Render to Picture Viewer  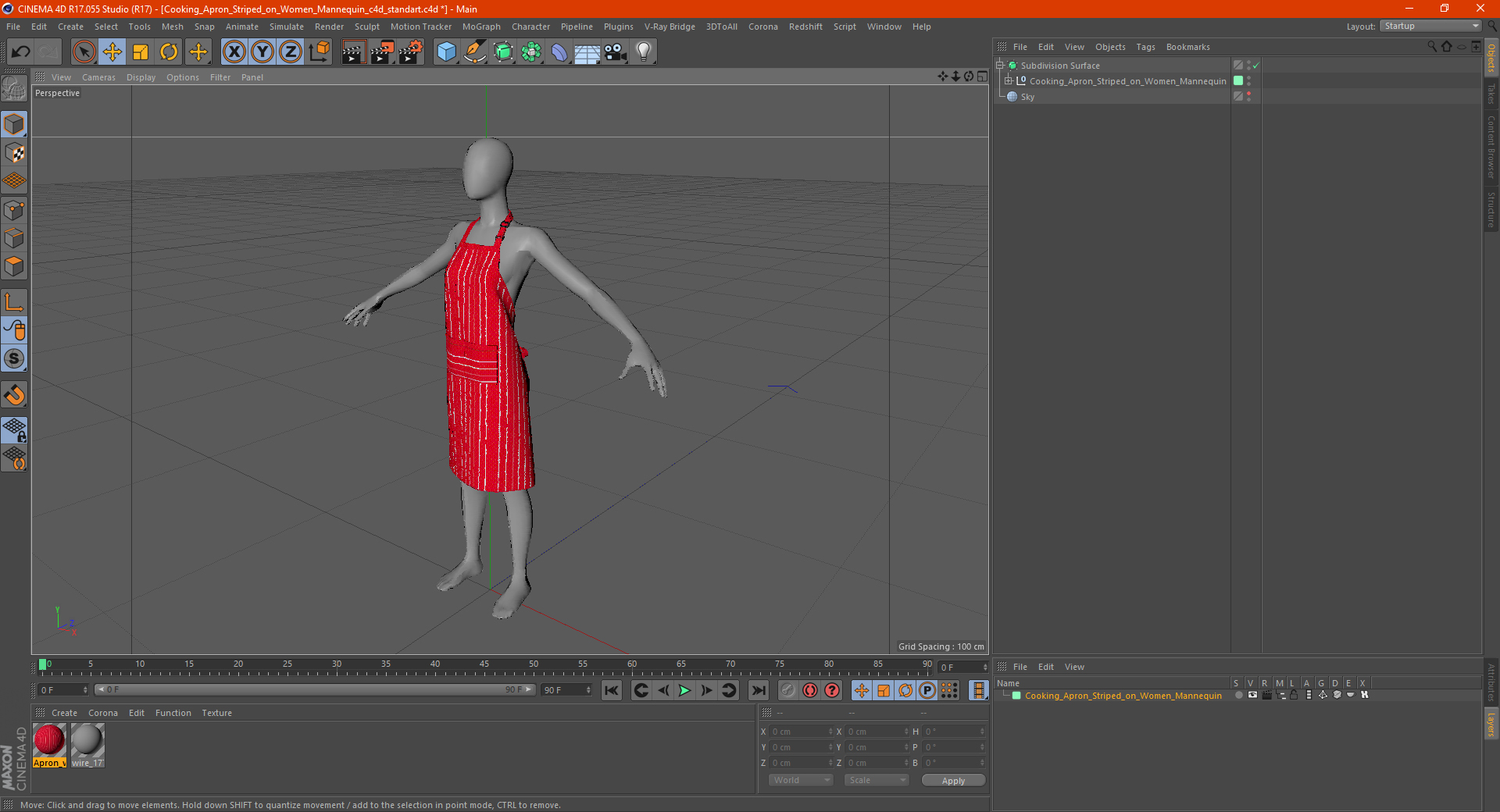[382, 52]
